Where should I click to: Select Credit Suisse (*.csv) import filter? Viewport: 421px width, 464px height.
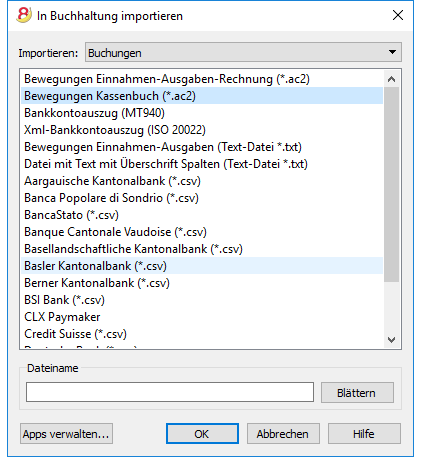pos(202,334)
